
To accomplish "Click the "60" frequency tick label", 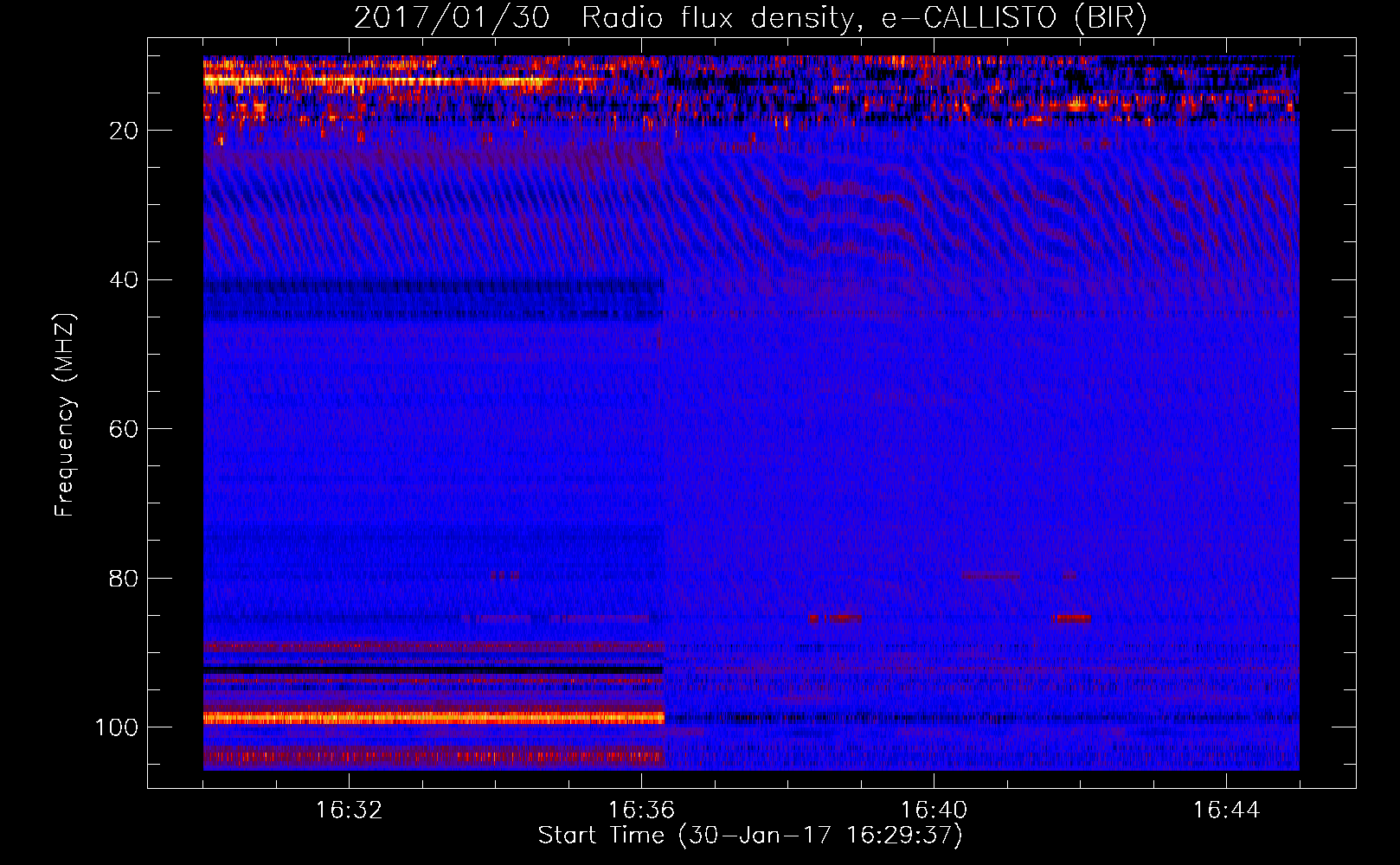I will 124,429.
